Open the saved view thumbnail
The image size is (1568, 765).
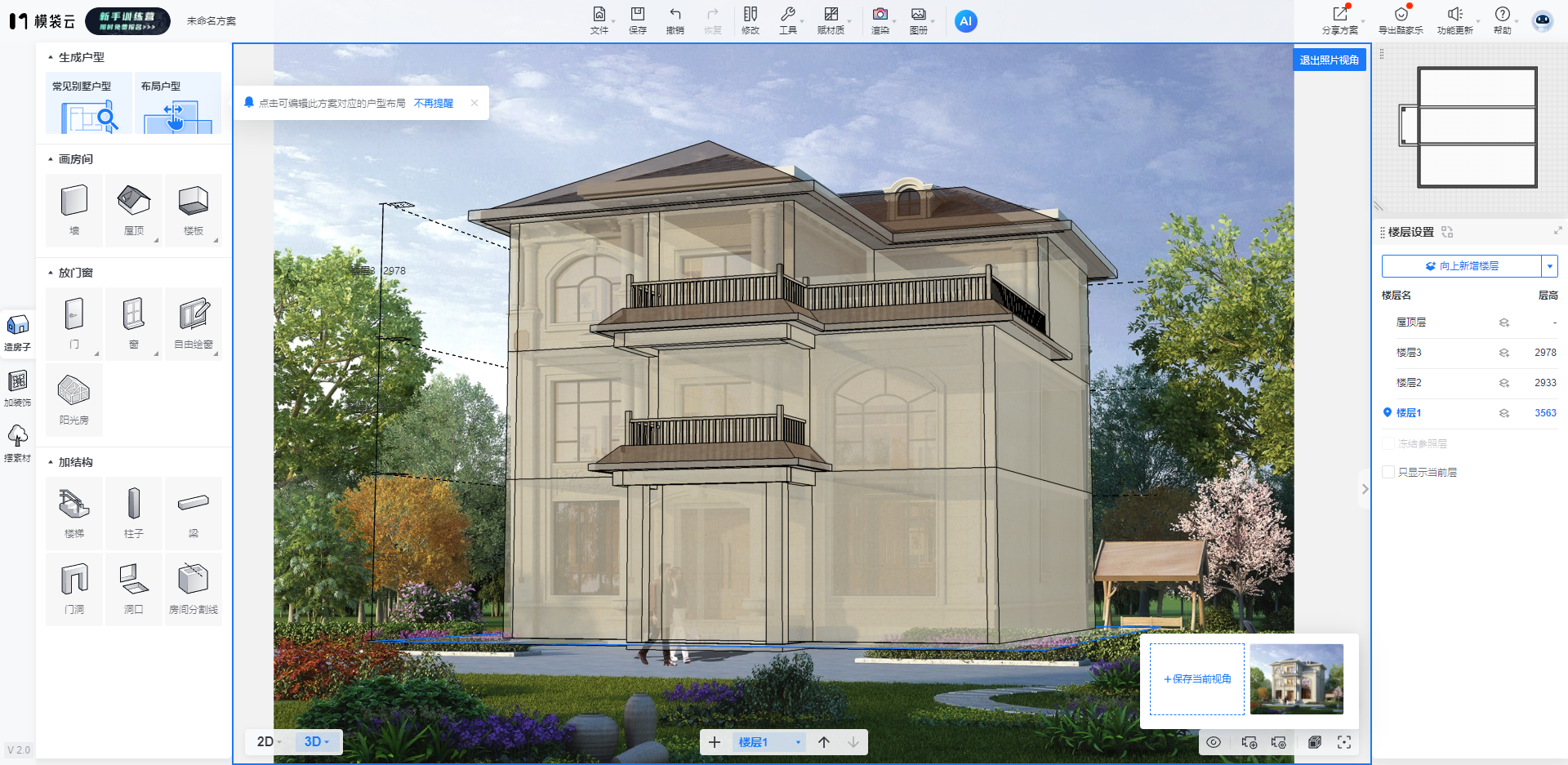click(1296, 678)
